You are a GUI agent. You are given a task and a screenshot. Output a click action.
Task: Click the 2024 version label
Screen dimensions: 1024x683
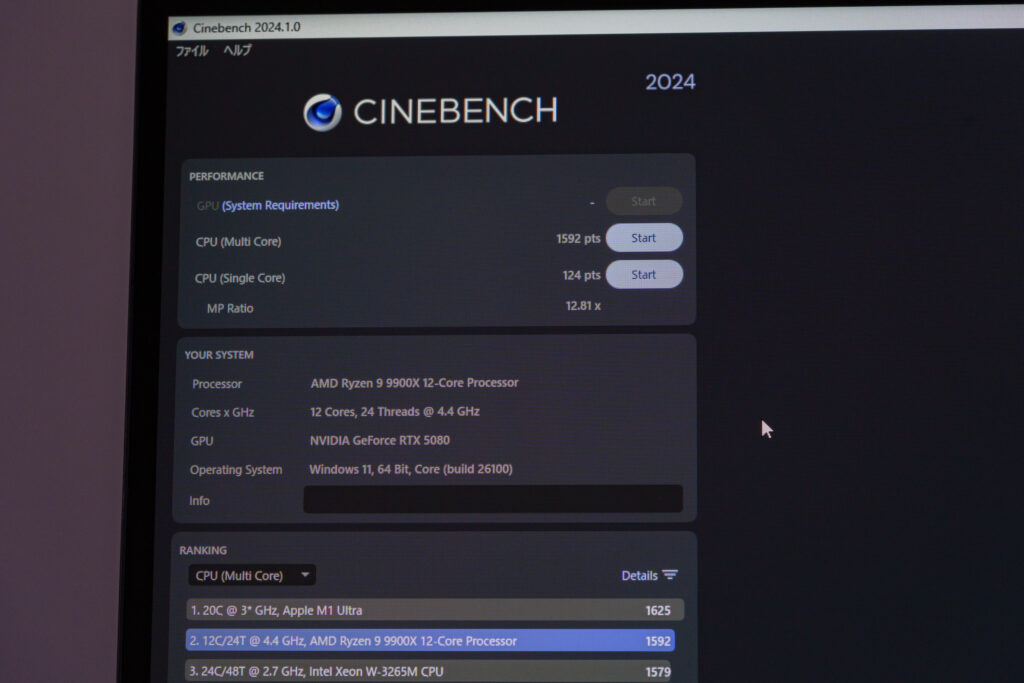670,82
